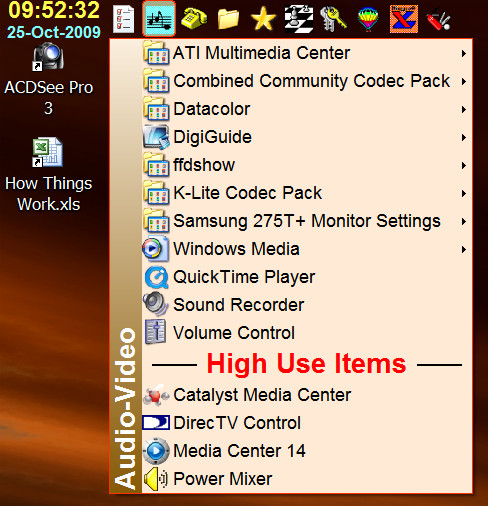Choose K-Lite Codec Pack menu entry
The width and height of the screenshot is (488, 506).
[x=307, y=193]
